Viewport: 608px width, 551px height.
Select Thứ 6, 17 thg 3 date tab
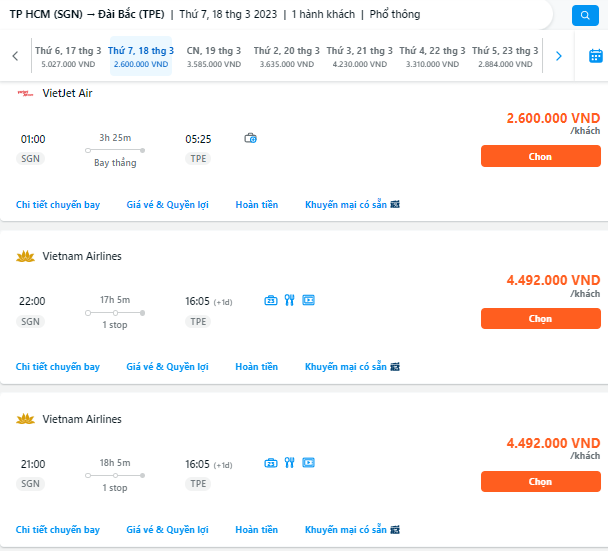(68, 56)
